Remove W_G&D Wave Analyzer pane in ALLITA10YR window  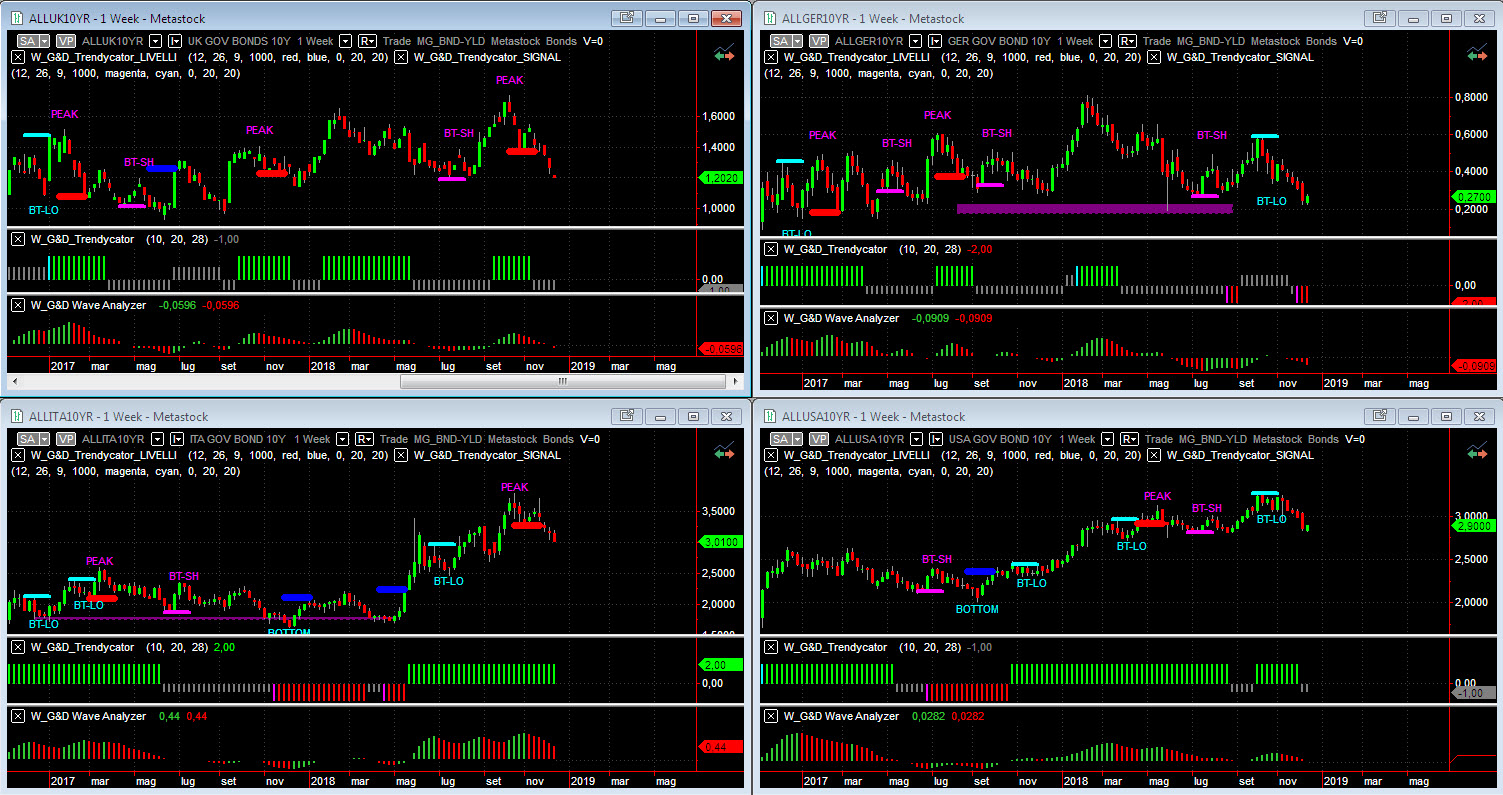coord(17,716)
